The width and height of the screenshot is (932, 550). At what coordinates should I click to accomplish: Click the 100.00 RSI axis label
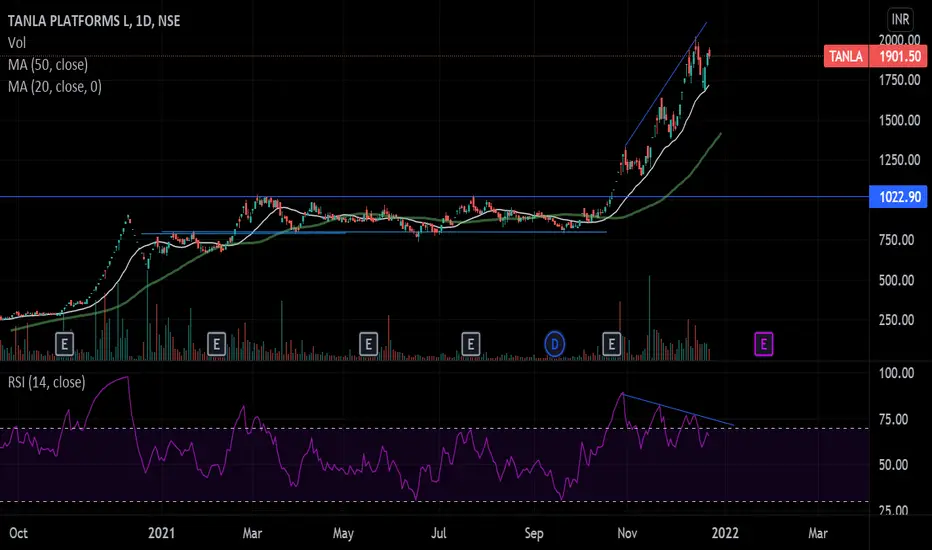896,373
